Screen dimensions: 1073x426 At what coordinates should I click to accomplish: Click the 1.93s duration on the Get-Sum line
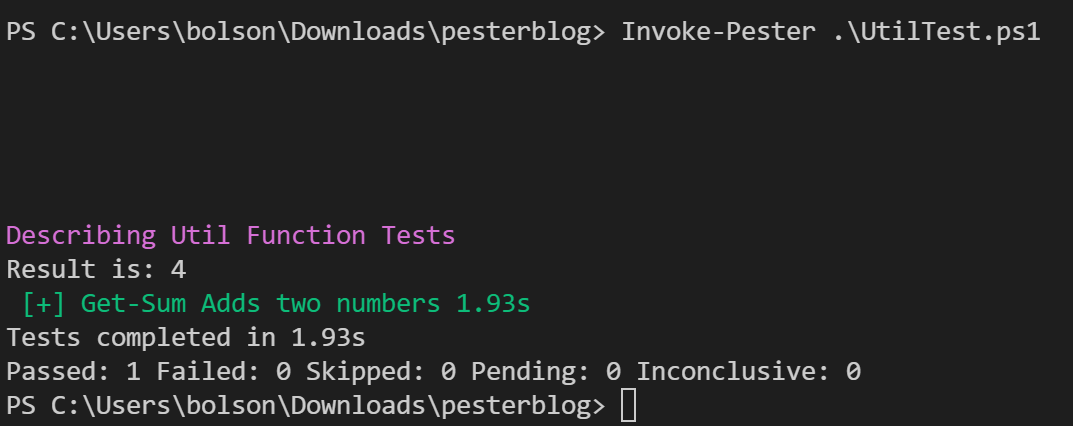click(x=493, y=304)
